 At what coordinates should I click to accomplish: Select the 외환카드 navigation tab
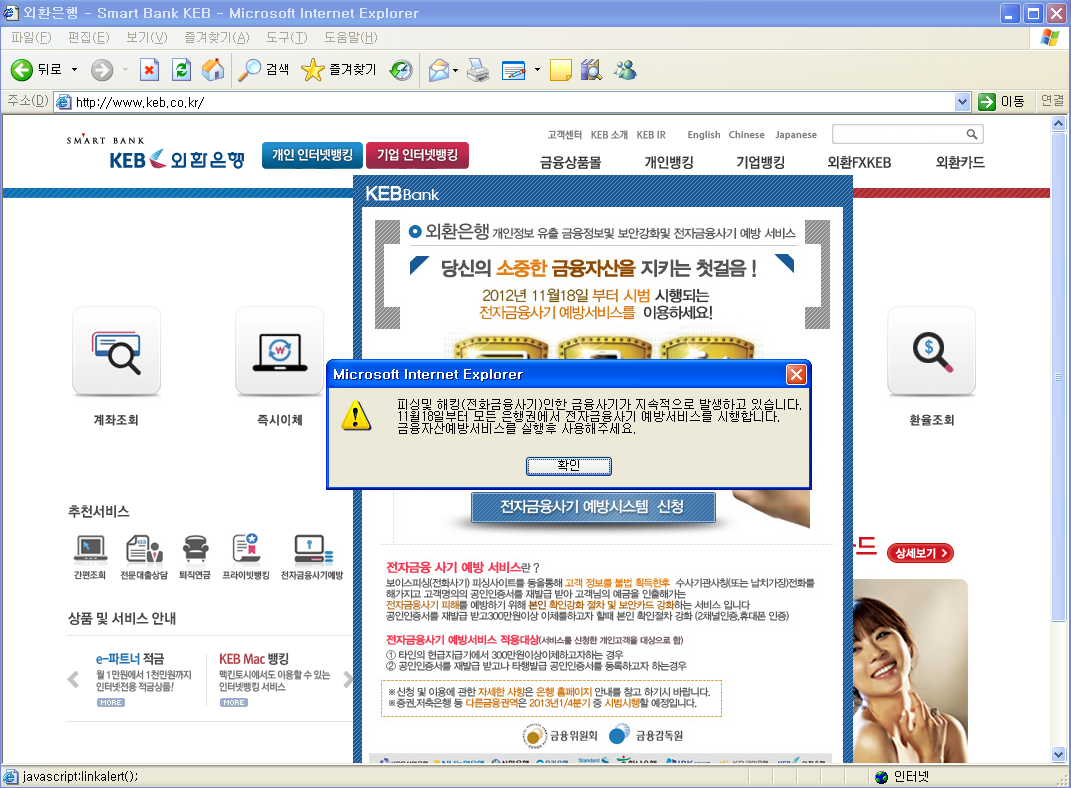(x=960, y=163)
